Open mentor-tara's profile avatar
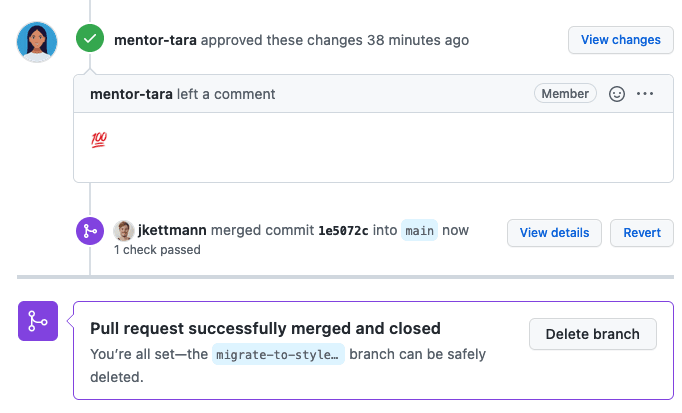This screenshot has height=413, width=682. pyautogui.click(x=37, y=41)
